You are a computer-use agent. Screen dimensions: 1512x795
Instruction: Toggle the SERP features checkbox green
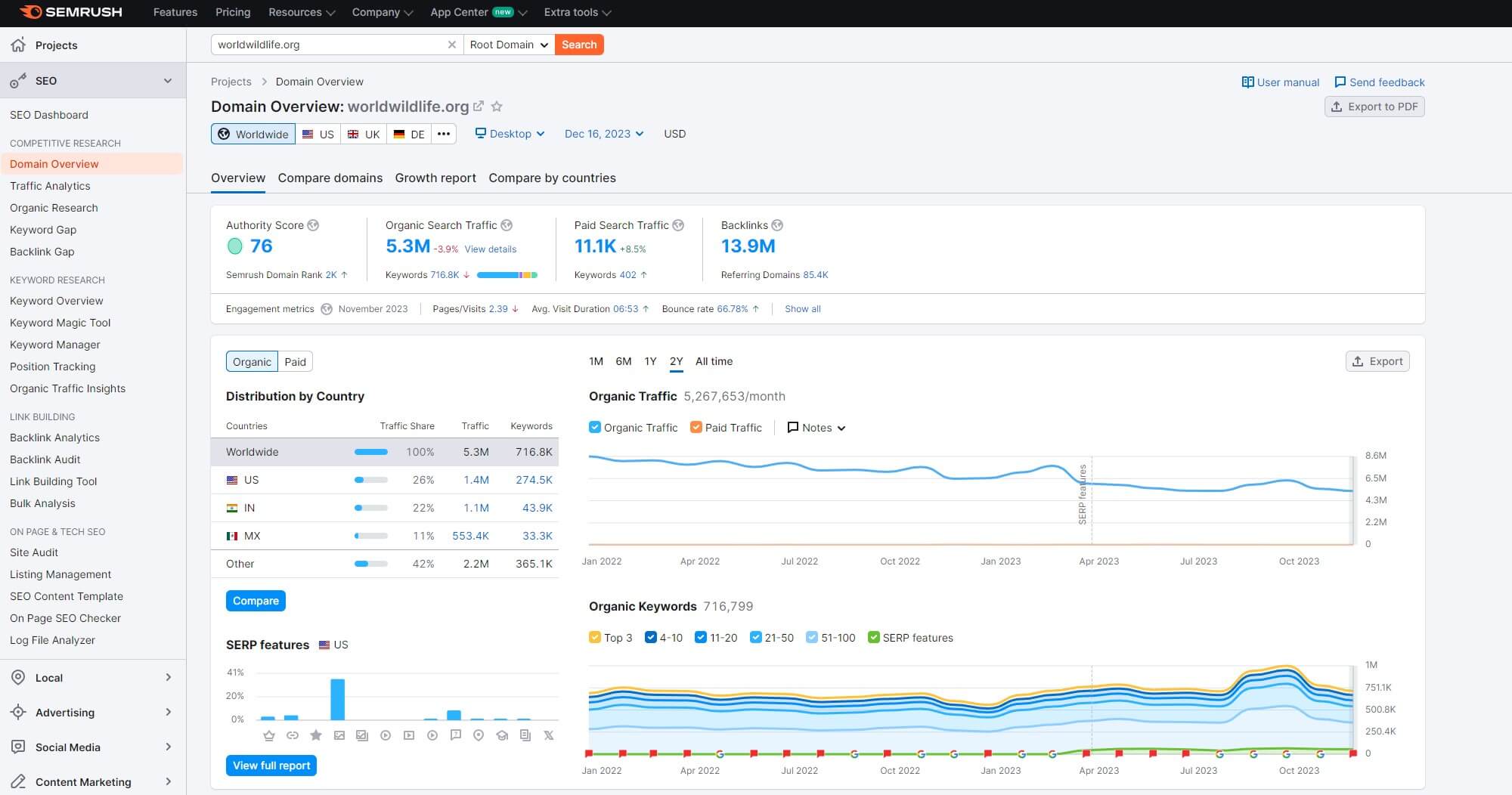click(x=875, y=637)
